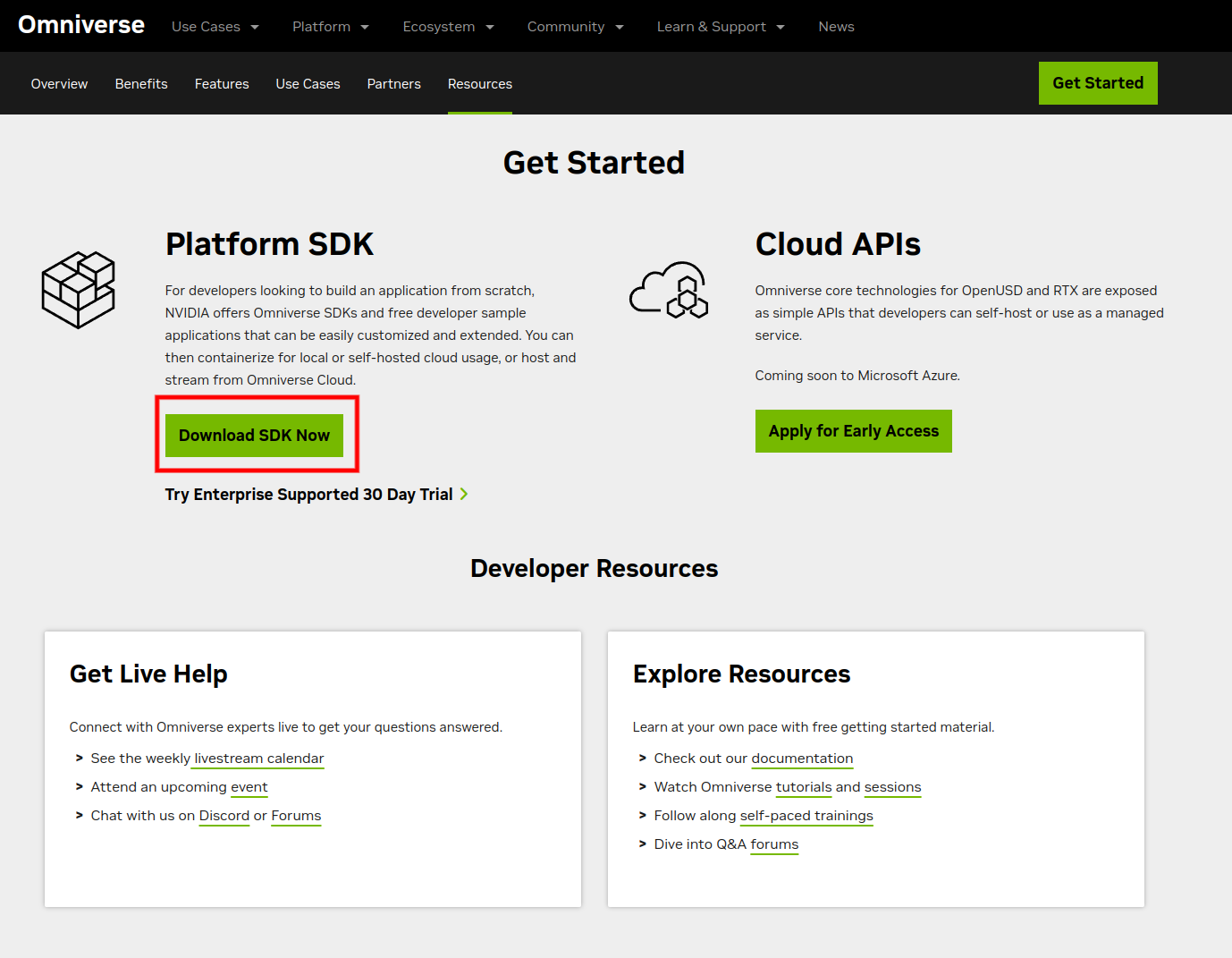Open the Learn & Support dropdown
The height and width of the screenshot is (958, 1232).
pyautogui.click(x=721, y=27)
